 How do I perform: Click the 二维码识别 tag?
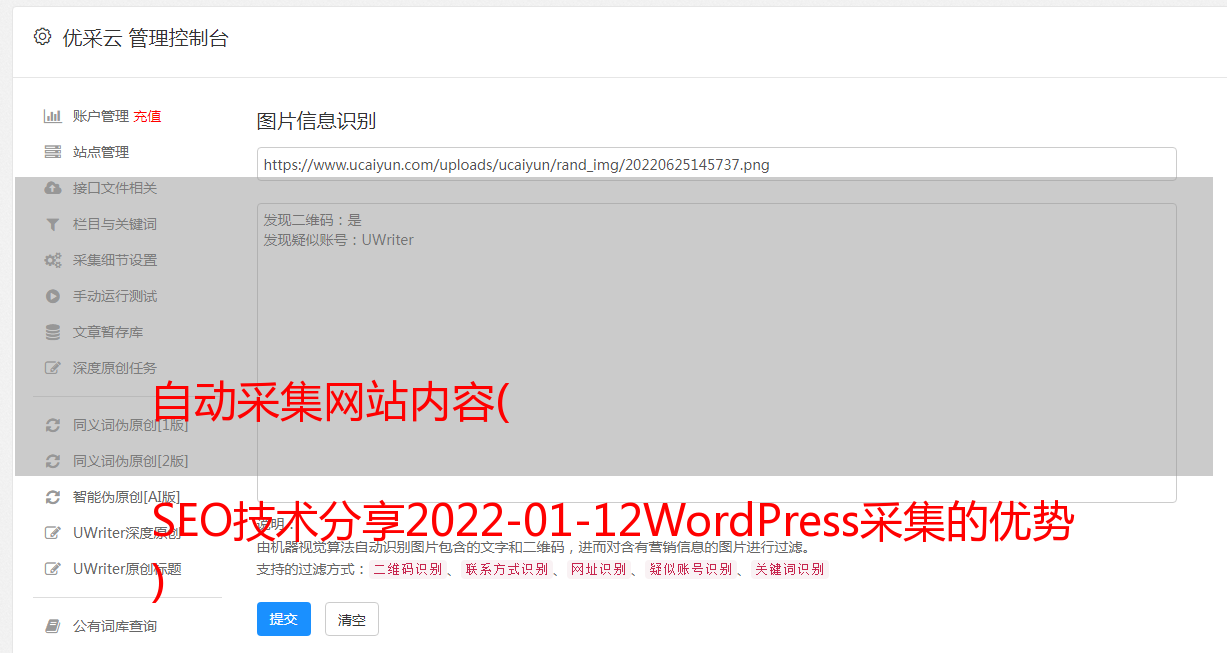pos(407,570)
